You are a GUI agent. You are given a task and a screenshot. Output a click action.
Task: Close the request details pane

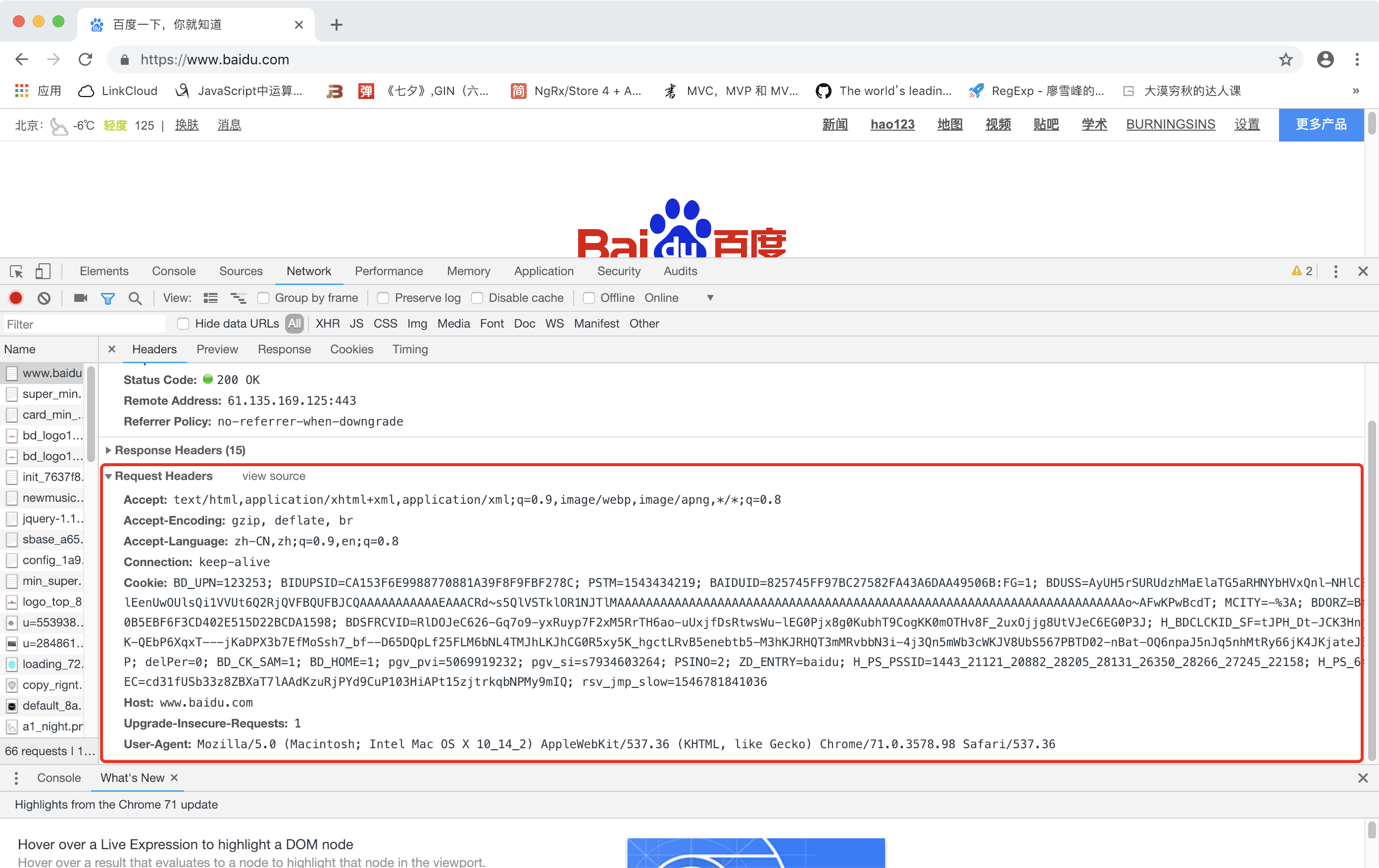112,349
